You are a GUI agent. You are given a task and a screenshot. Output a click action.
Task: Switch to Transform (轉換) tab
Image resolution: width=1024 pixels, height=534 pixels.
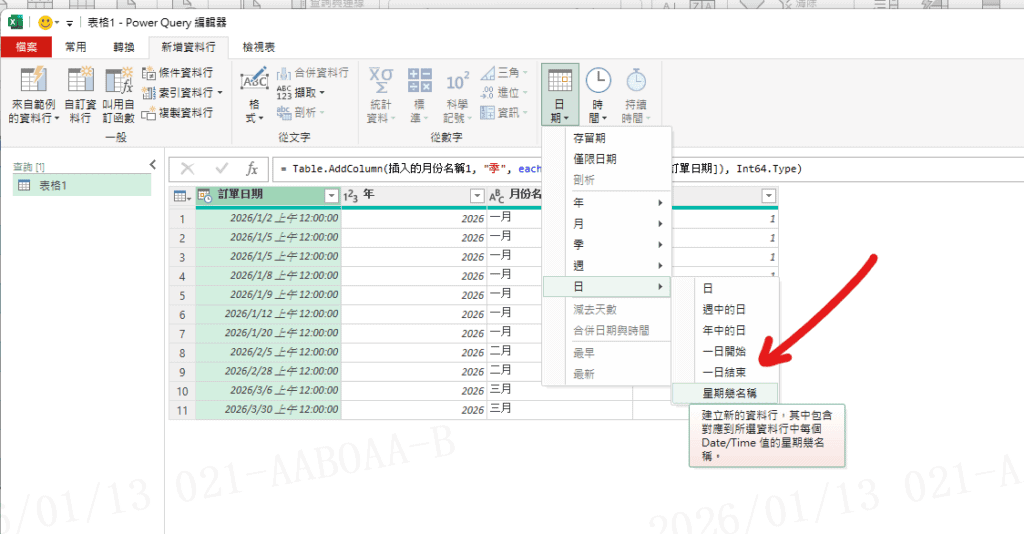tap(123, 47)
